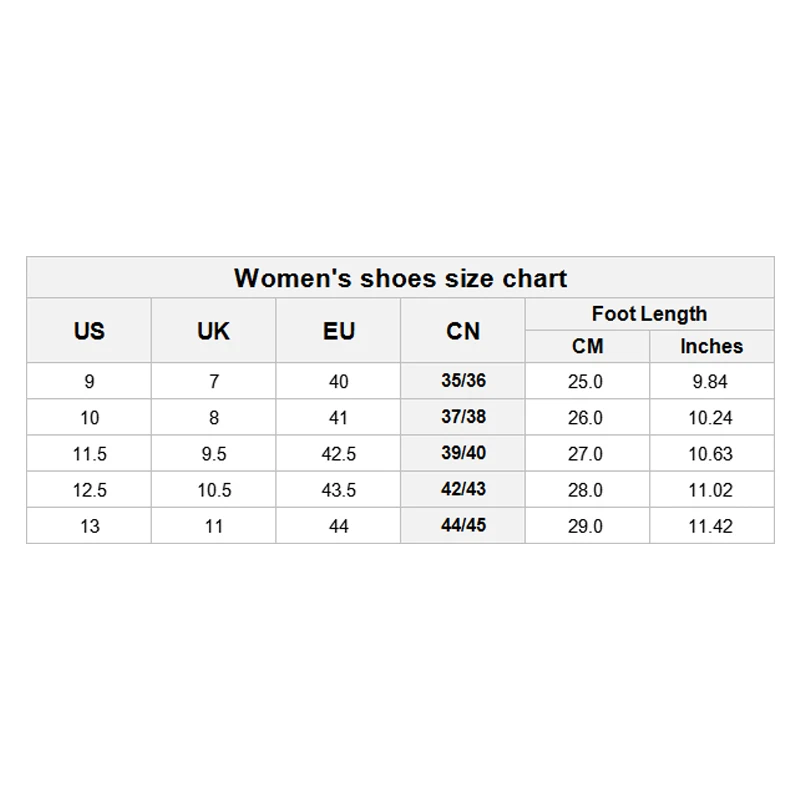
Task: Click the CN column header
Action: (463, 331)
